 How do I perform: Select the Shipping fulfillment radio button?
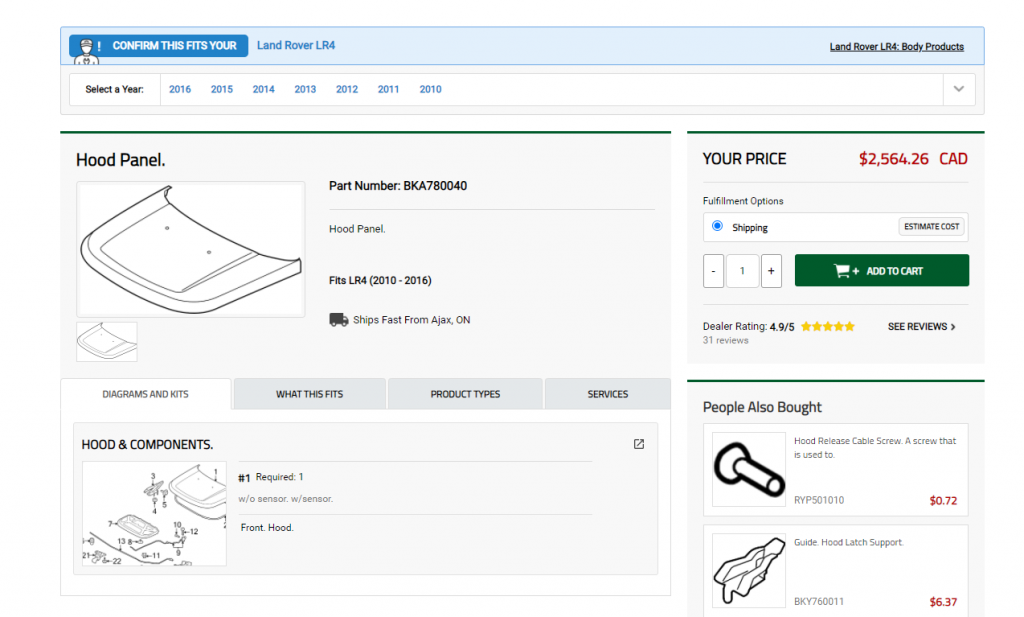click(717, 226)
